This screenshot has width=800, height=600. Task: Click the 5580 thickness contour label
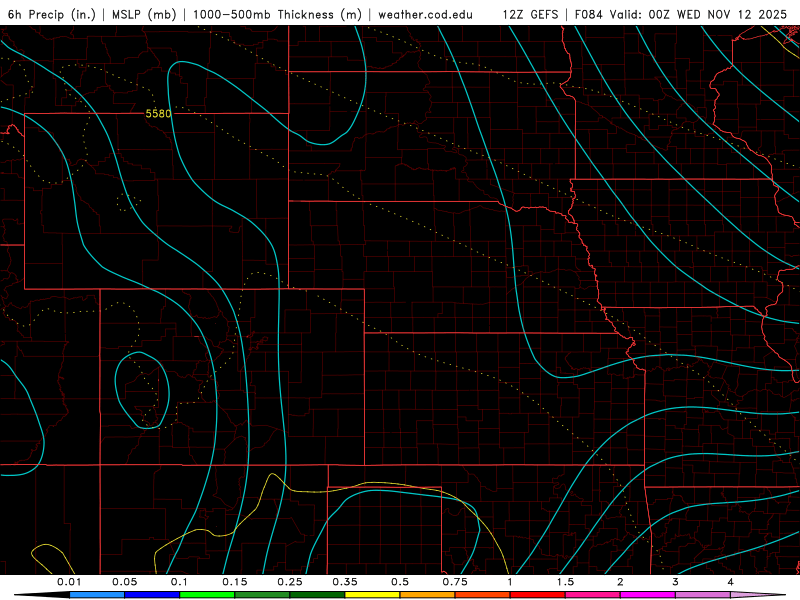(158, 113)
